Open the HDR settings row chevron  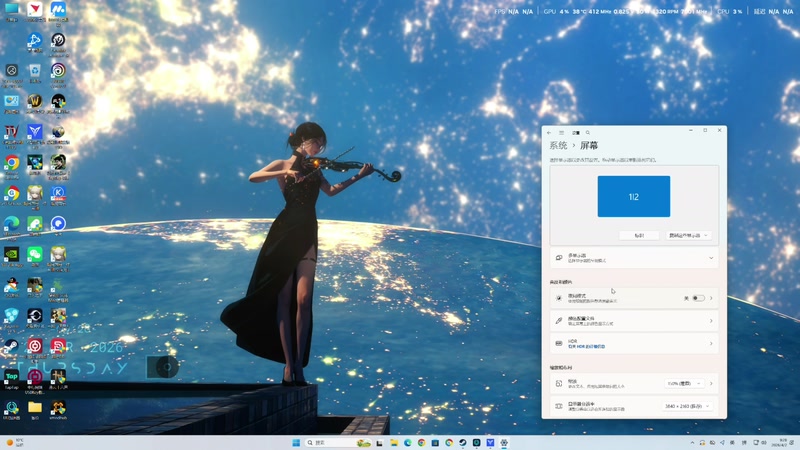coord(711,343)
